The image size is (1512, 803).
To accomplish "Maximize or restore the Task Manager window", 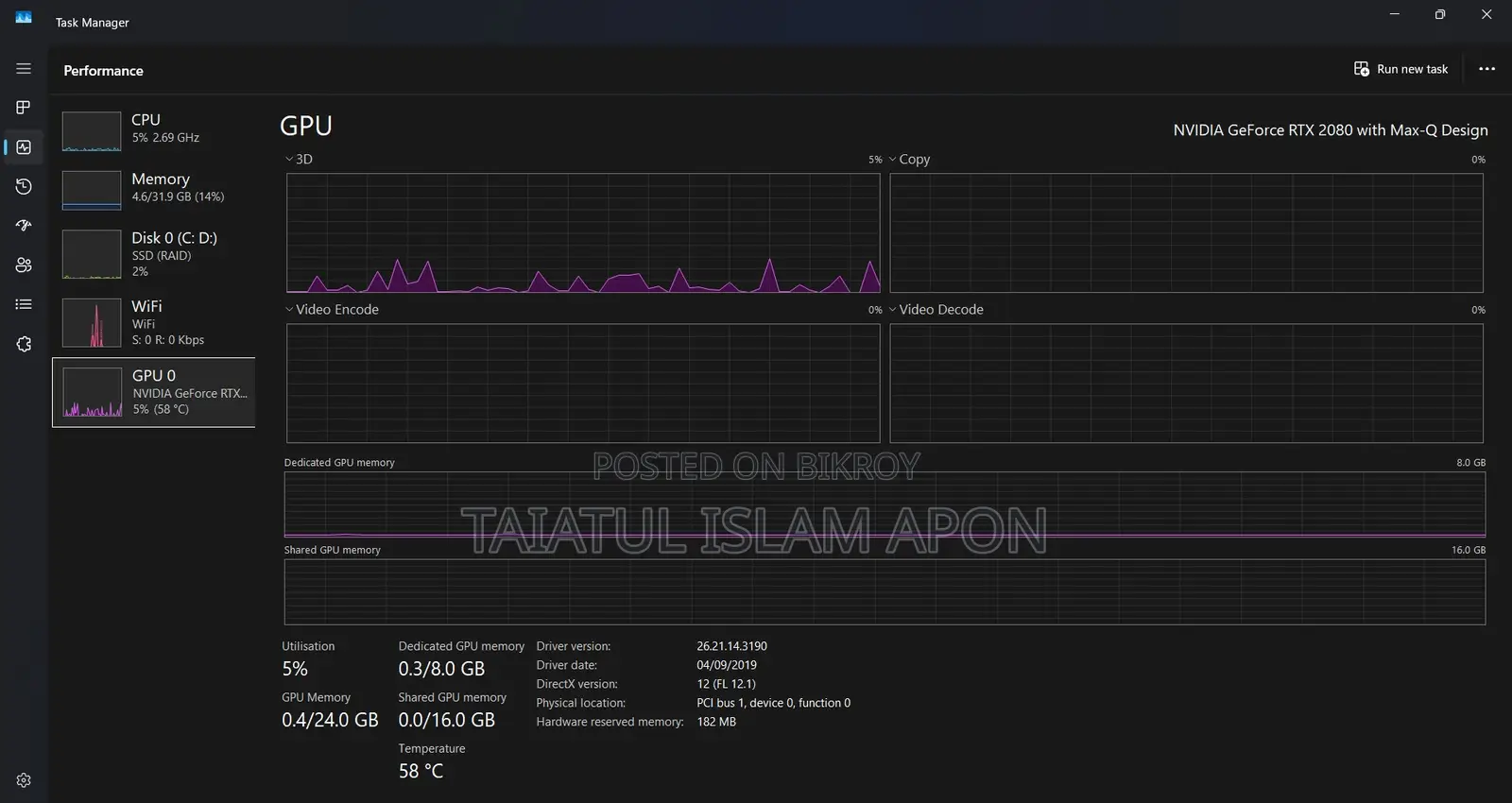I will pos(1440,14).
